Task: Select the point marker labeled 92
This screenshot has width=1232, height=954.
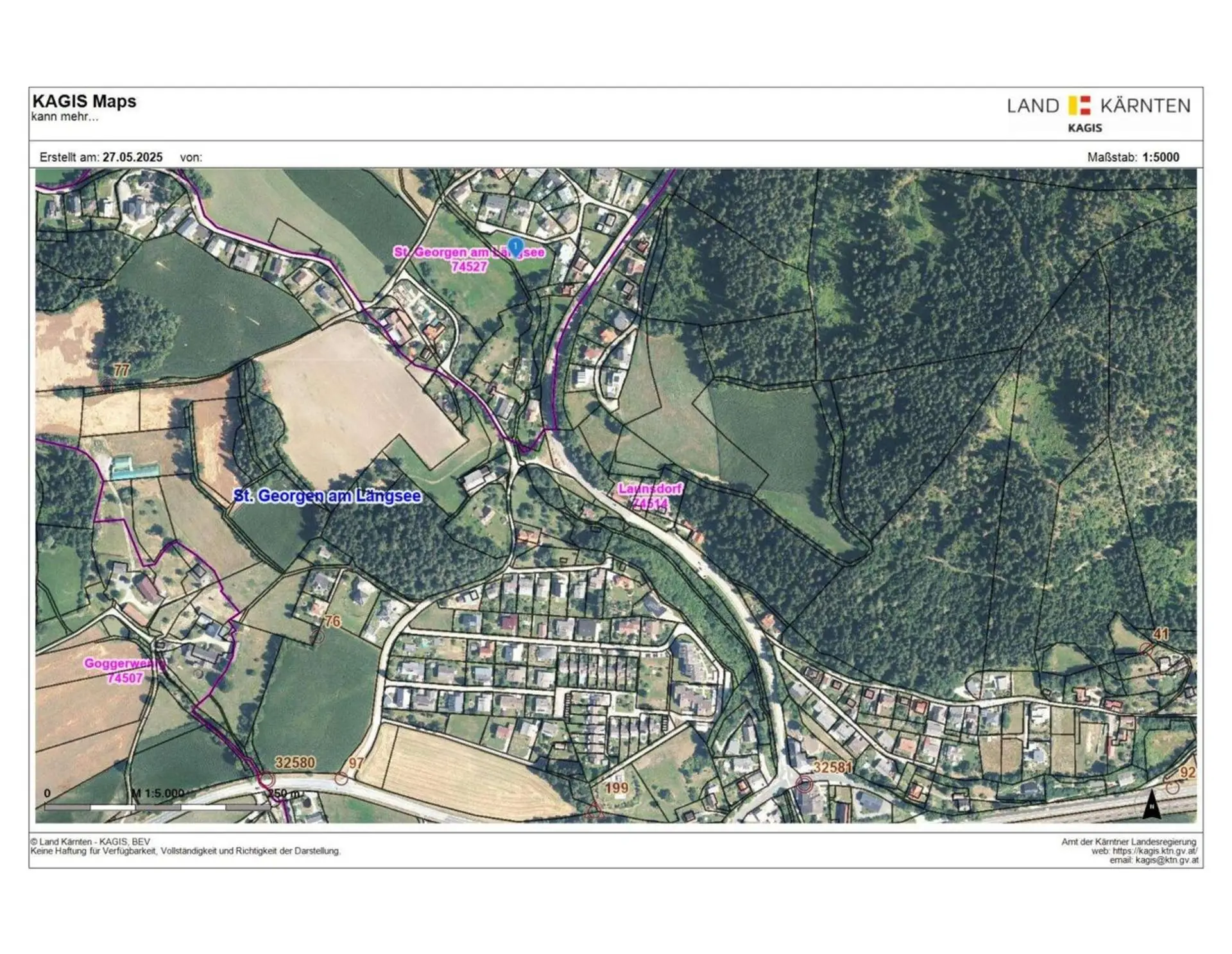Action: pos(1172,787)
